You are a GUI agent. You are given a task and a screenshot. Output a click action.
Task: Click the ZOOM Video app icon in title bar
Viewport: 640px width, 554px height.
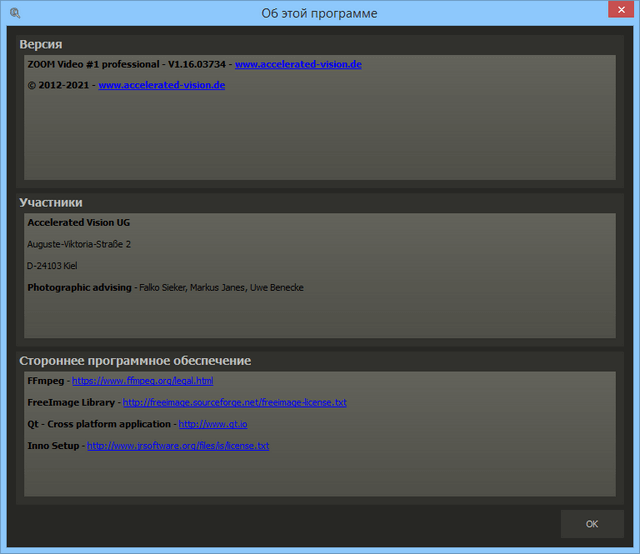tap(15, 13)
